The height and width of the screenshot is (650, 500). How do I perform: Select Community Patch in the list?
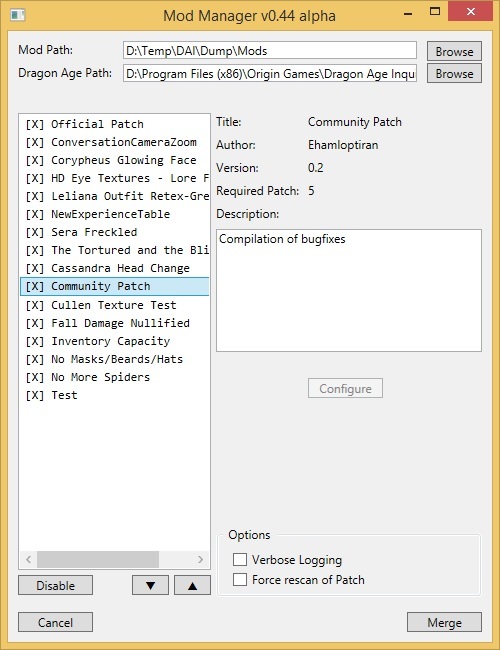coord(114,286)
